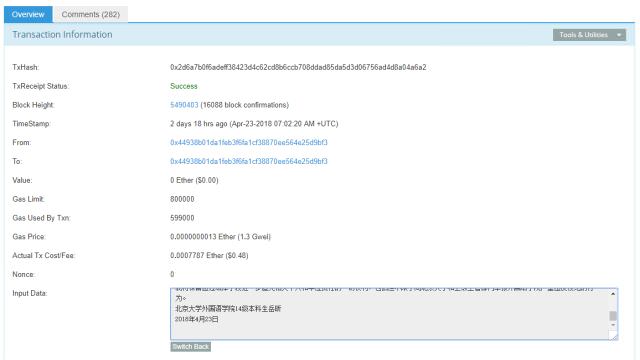Switch to the Overview tab
Image resolution: width=640 pixels, height=360 pixels.
pos(28,14)
